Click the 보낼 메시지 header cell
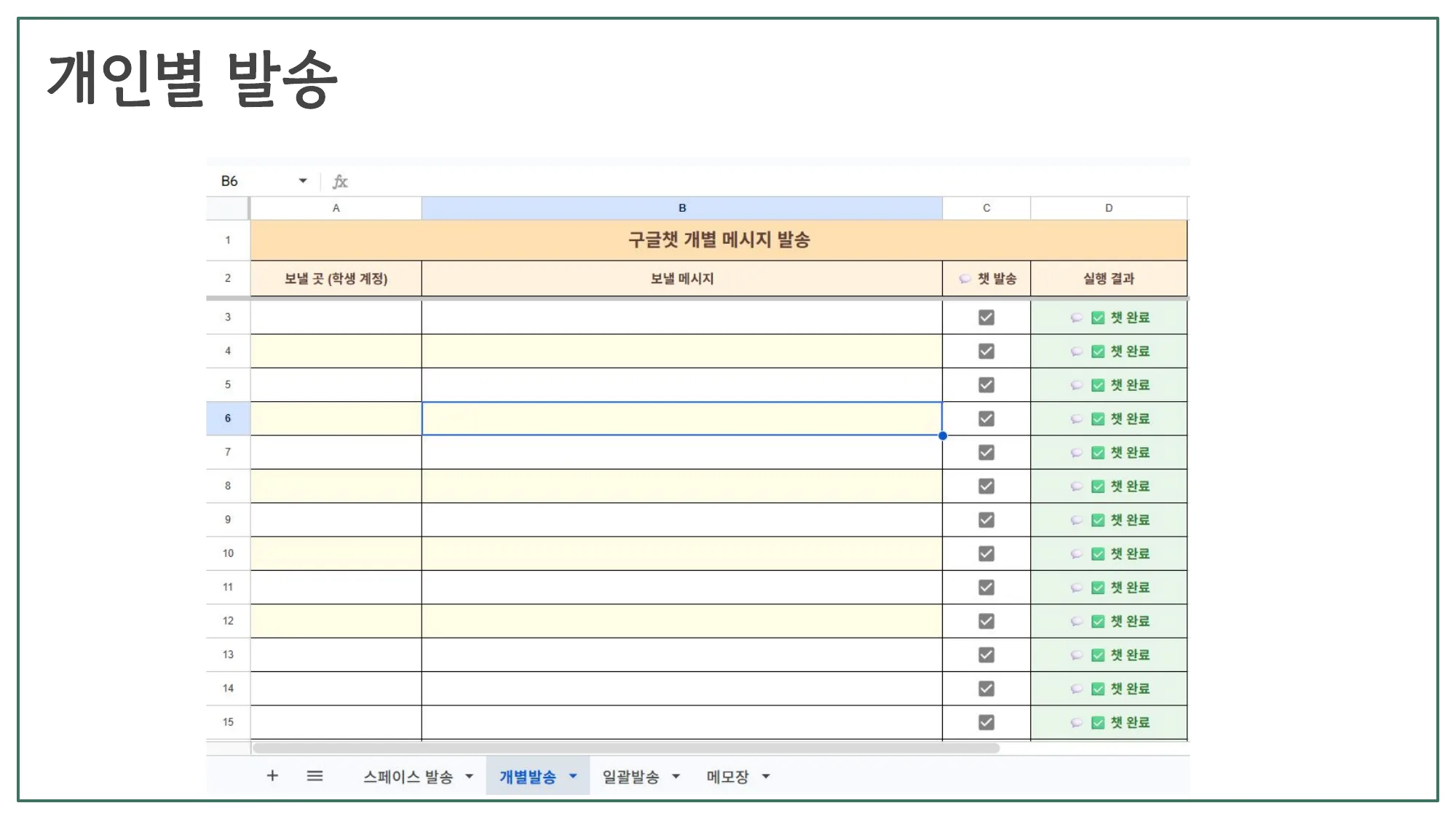The width and height of the screenshot is (1456, 819). point(682,279)
